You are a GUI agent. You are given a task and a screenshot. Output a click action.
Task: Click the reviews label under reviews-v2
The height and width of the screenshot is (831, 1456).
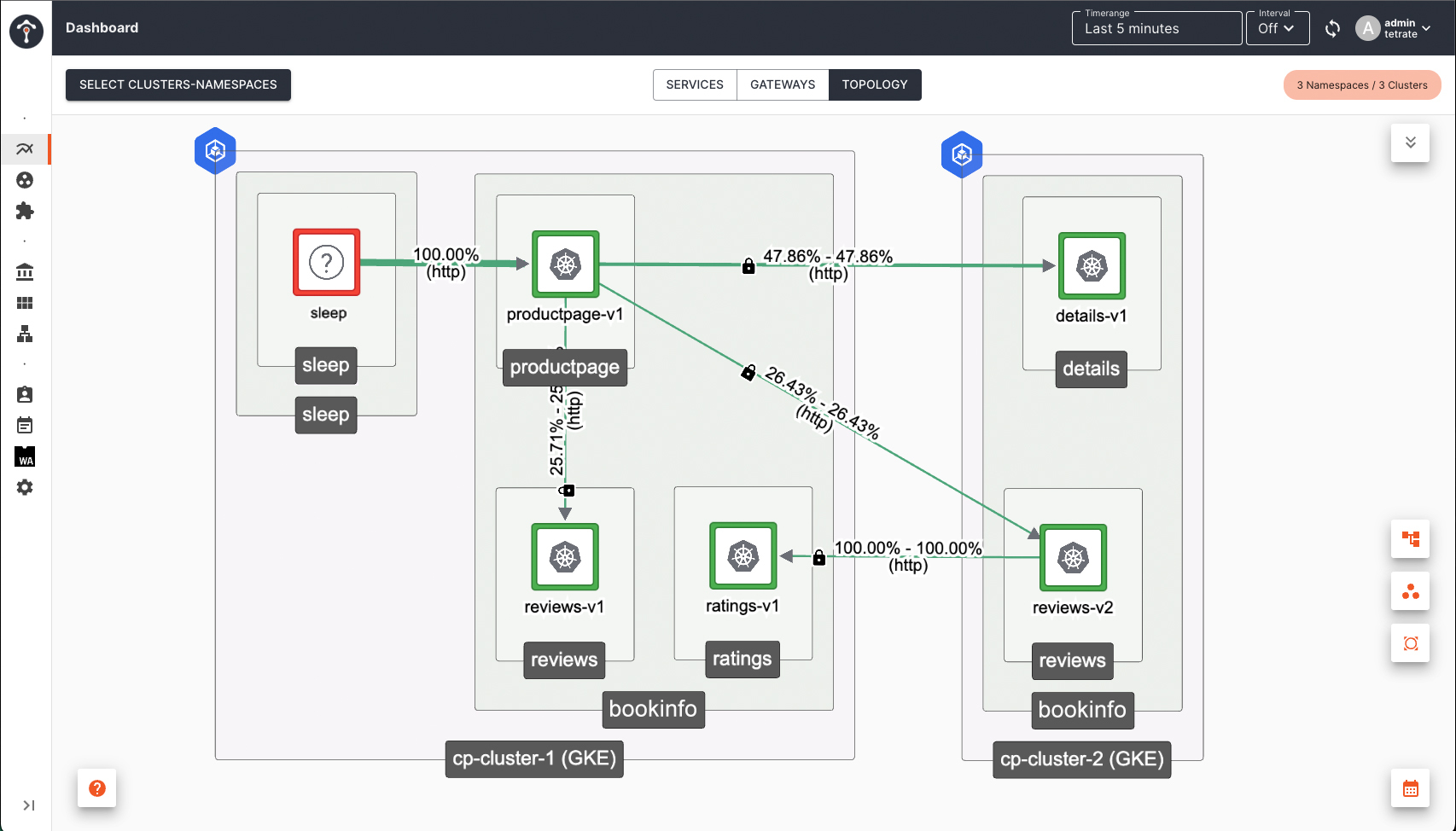coord(1073,661)
